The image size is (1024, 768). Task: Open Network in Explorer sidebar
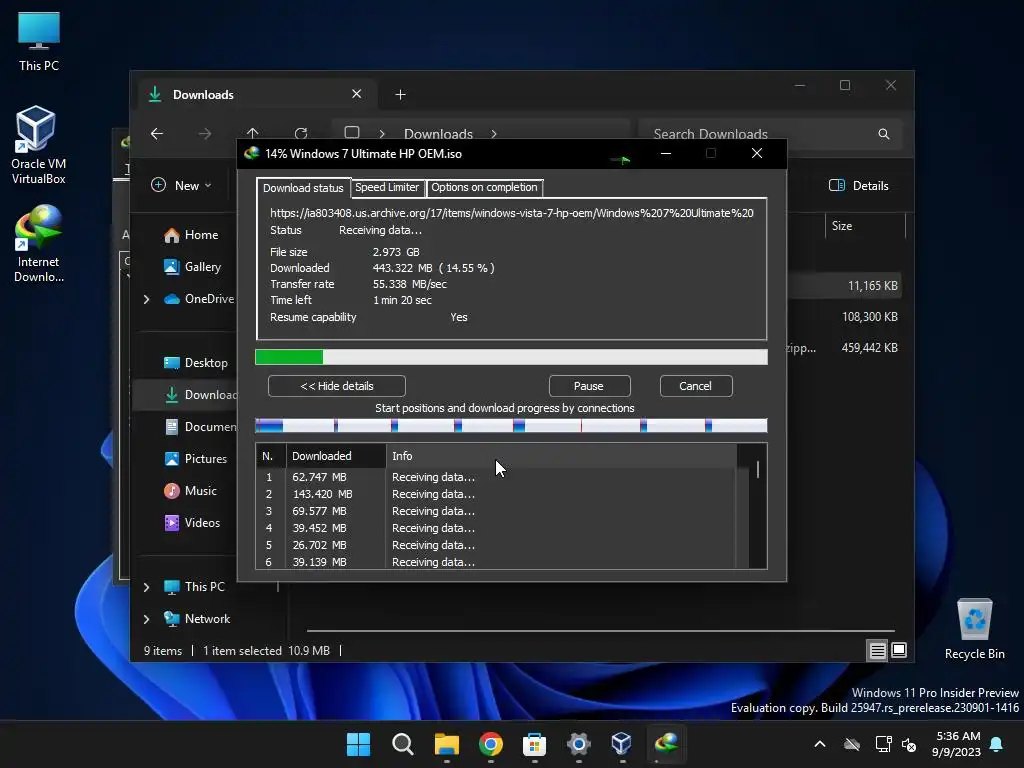197,619
